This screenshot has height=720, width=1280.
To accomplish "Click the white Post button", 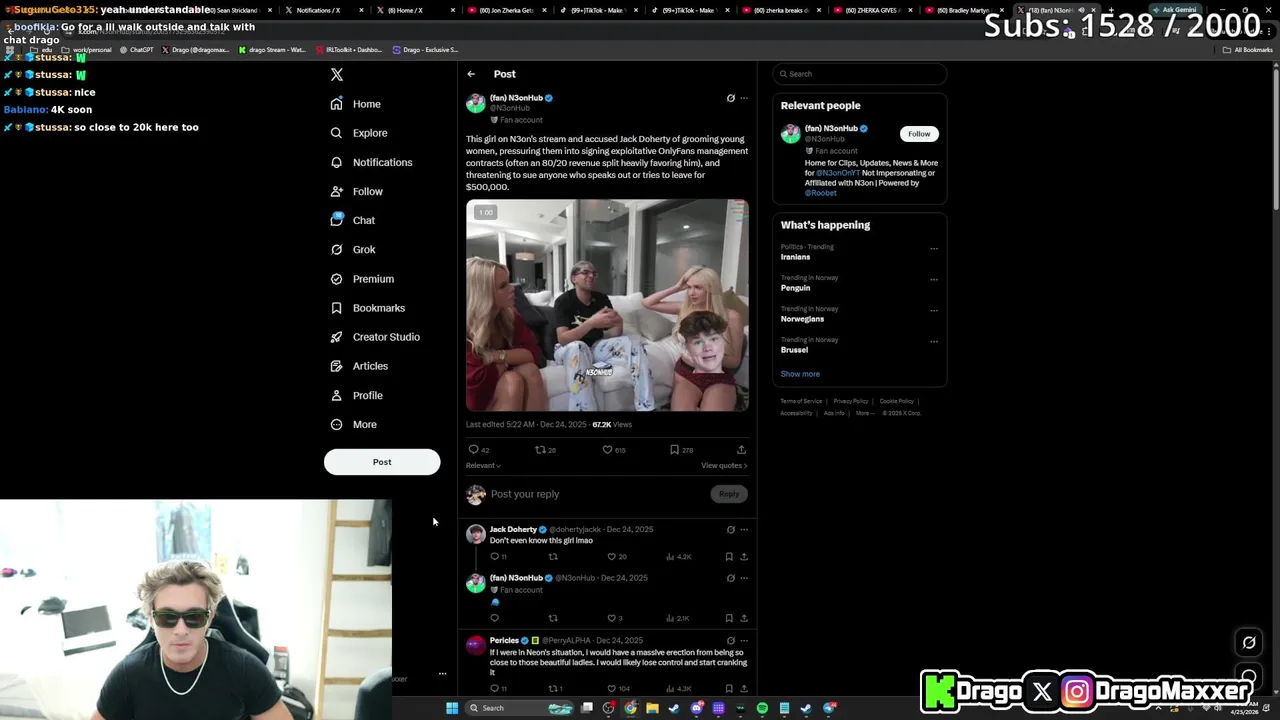I will point(382,462).
